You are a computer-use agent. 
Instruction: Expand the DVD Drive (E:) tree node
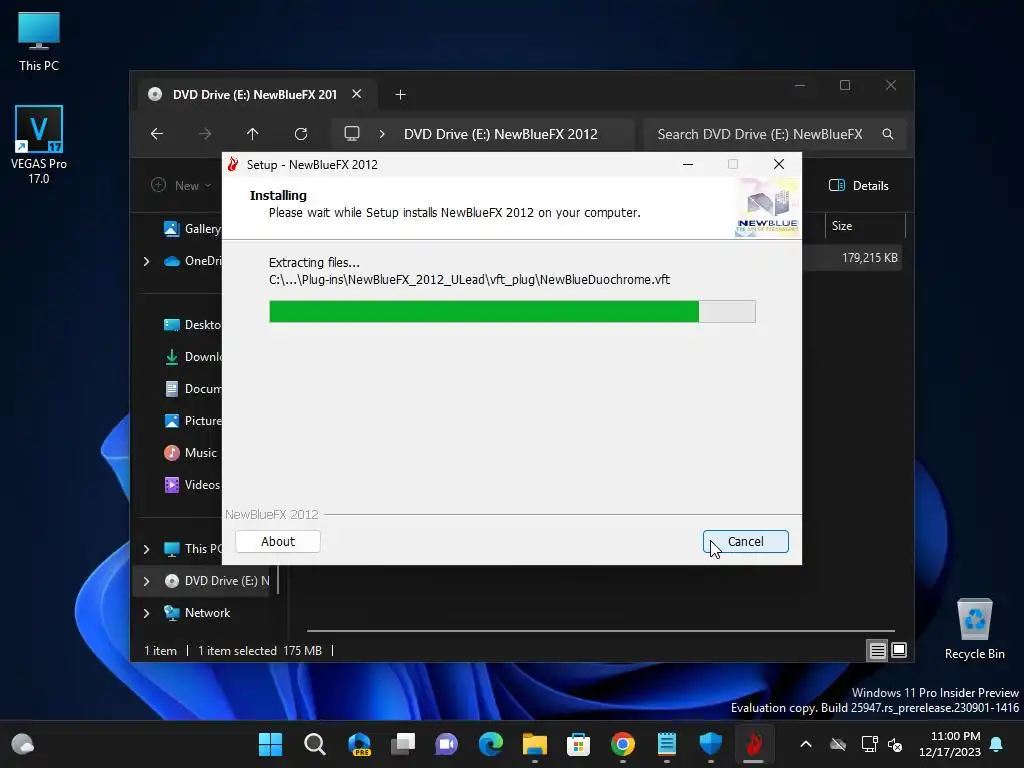146,581
